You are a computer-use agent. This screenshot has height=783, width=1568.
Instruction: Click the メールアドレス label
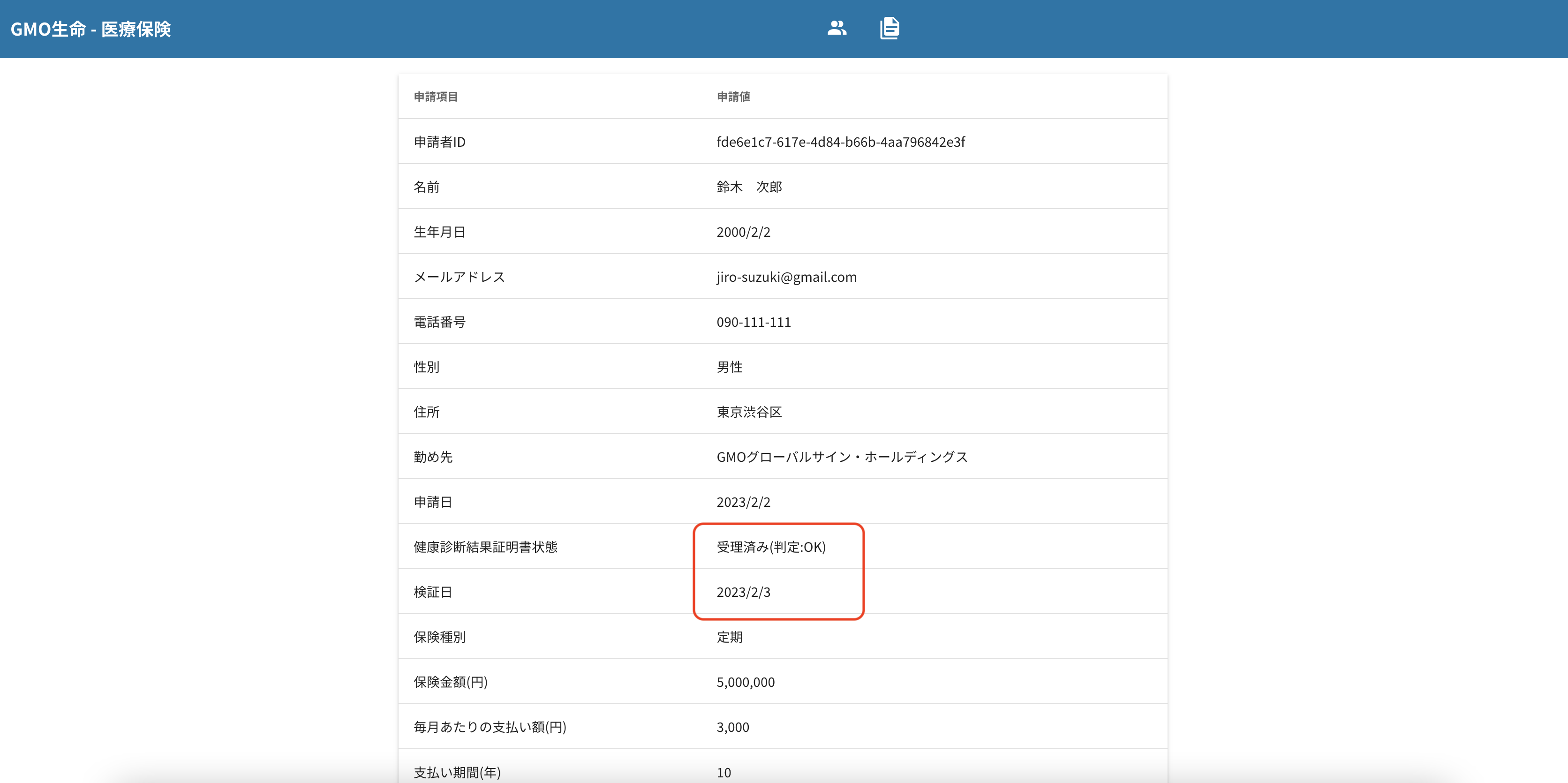[x=460, y=277]
